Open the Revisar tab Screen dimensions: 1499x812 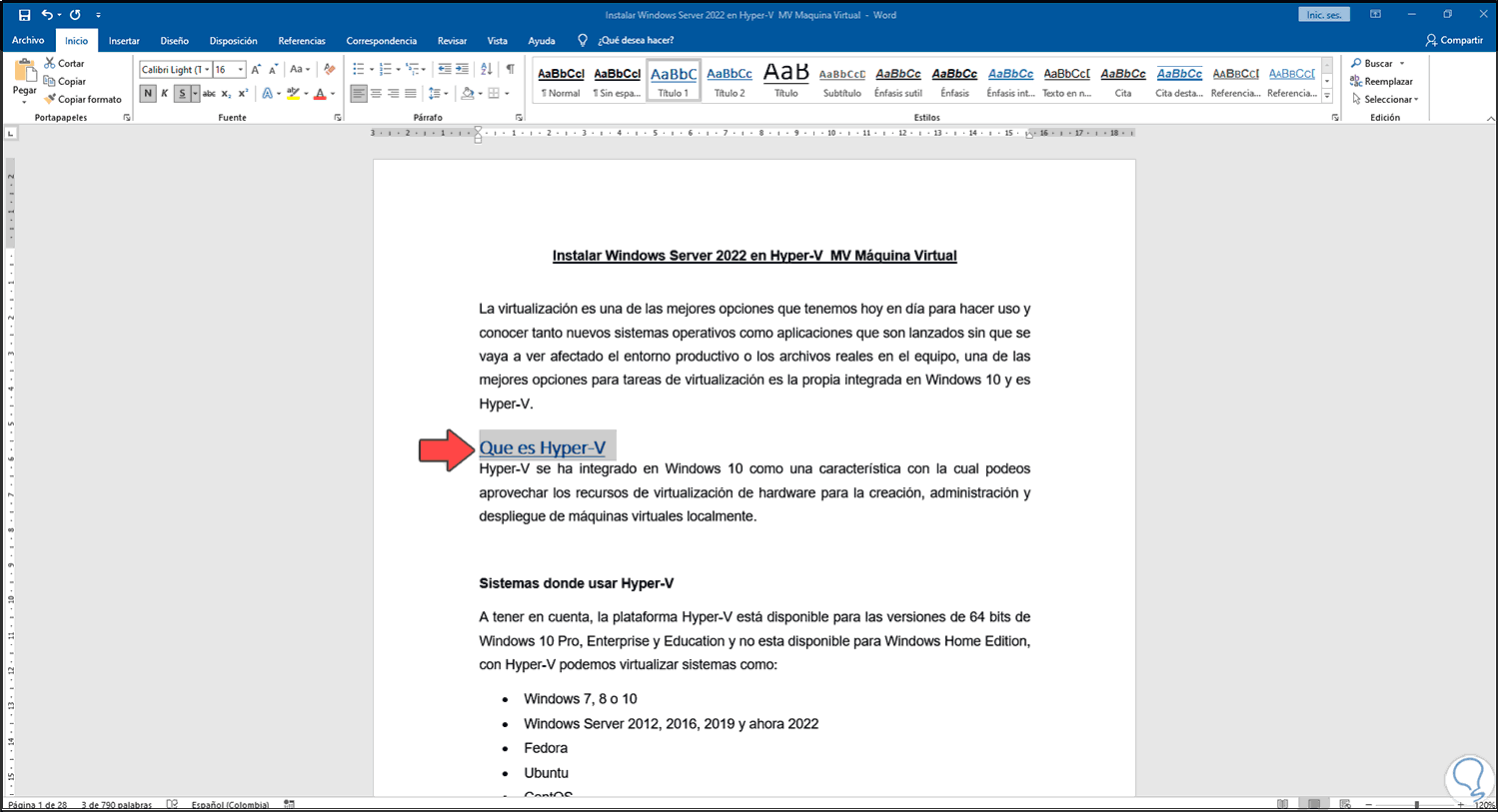coord(452,40)
